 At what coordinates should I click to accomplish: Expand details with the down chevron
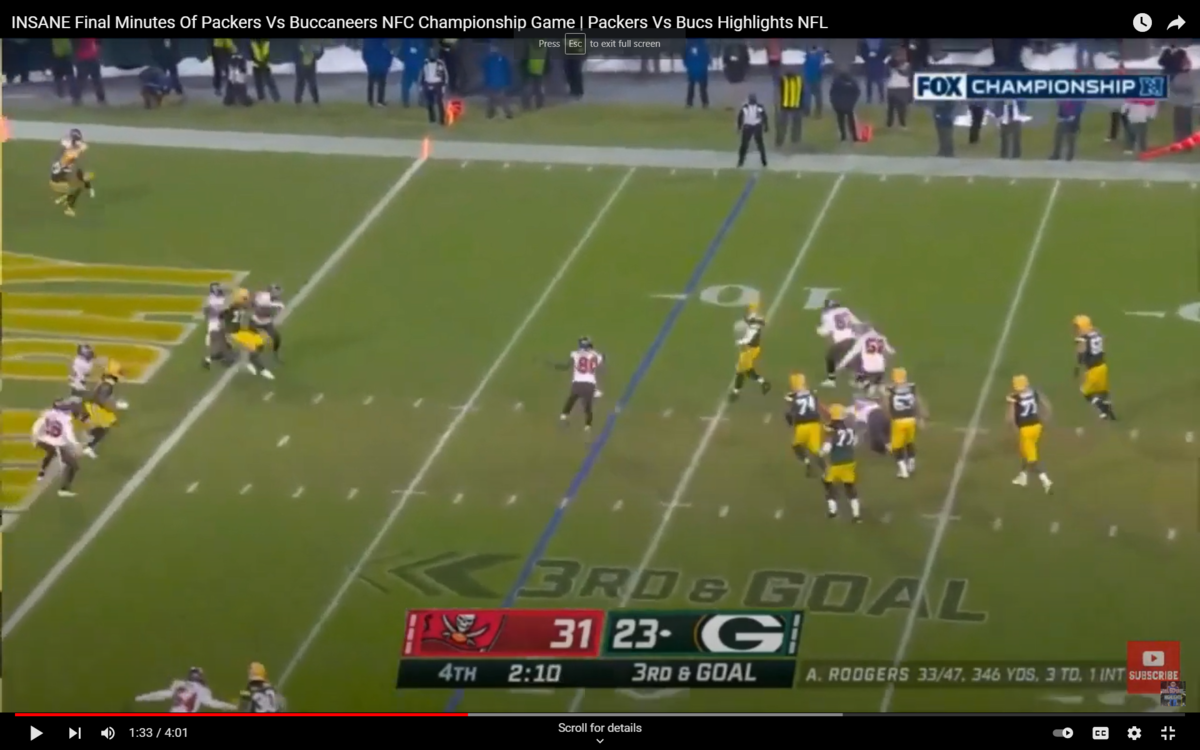(x=600, y=741)
